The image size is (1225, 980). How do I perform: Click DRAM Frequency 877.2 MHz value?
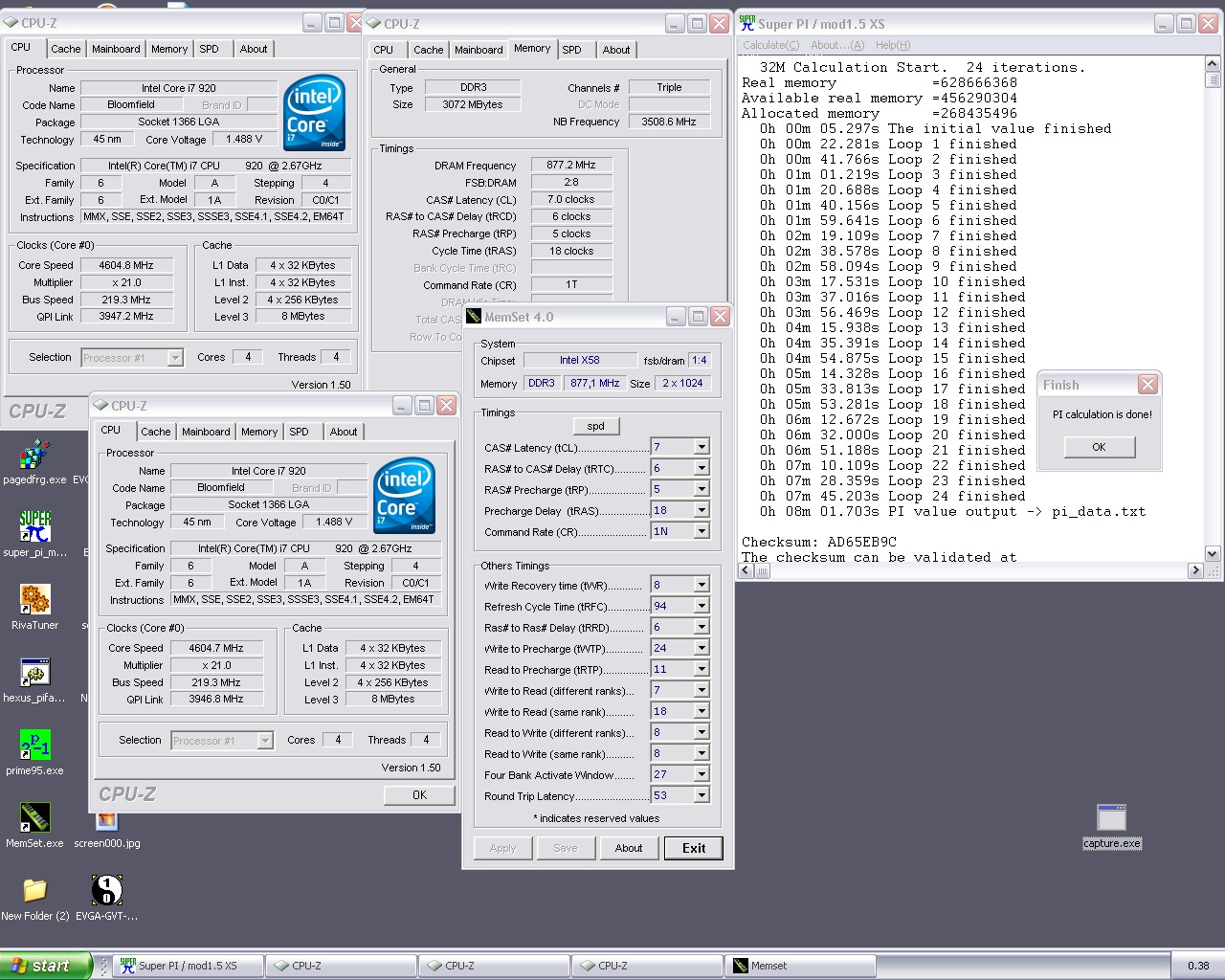coord(571,165)
